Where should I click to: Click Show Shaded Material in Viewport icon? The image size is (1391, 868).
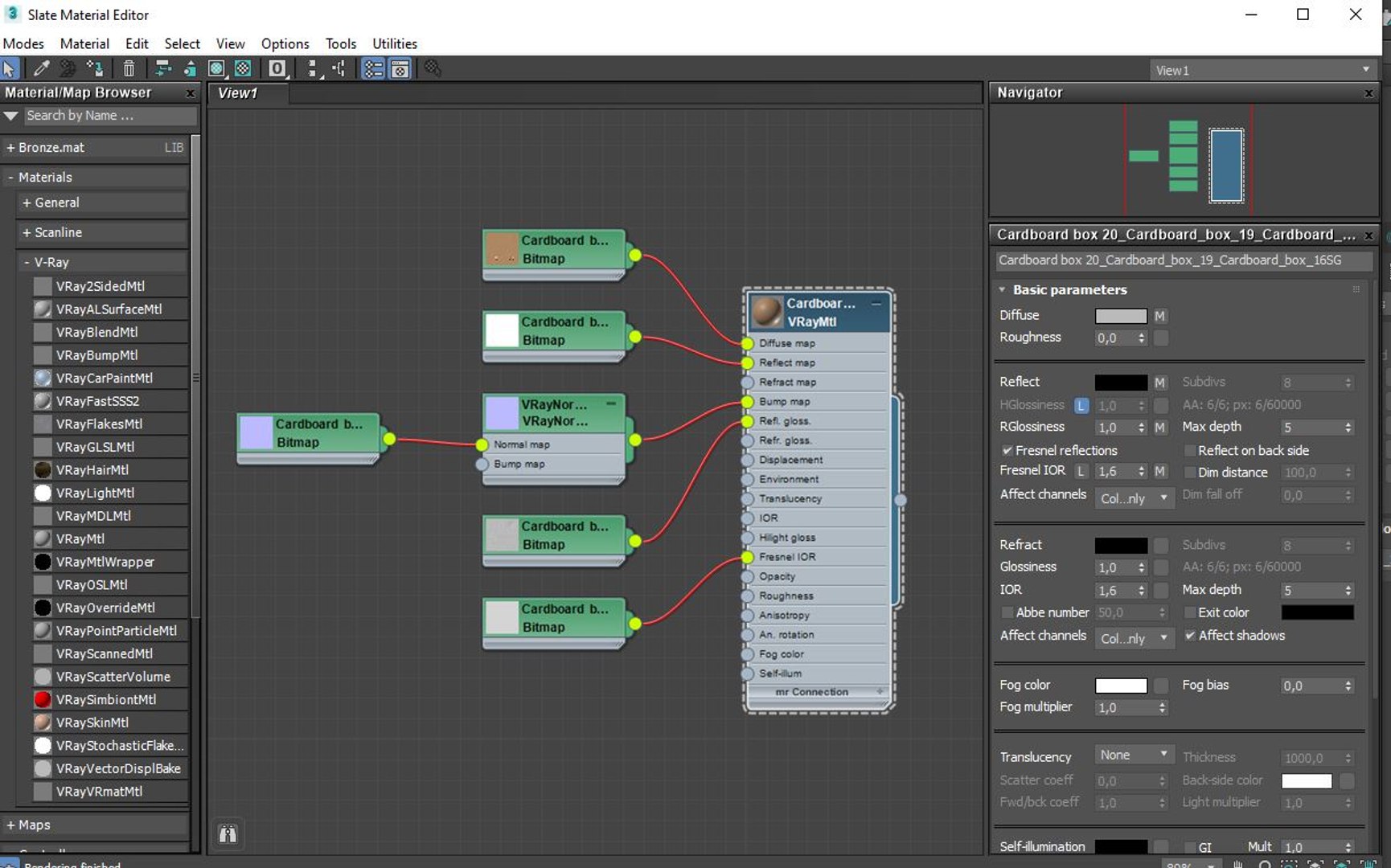pos(216,69)
